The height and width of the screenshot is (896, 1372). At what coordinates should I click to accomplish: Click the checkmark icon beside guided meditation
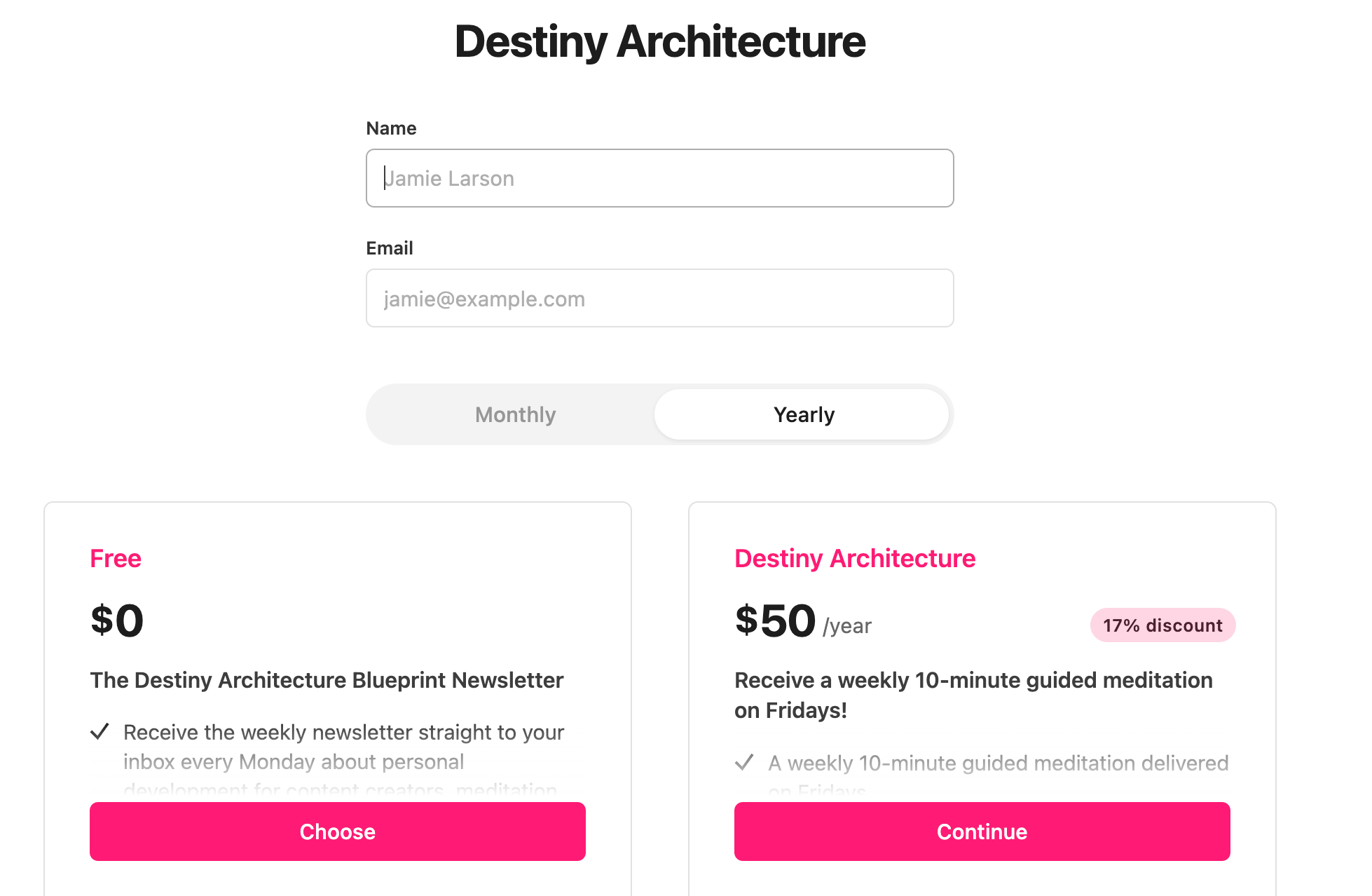(744, 762)
